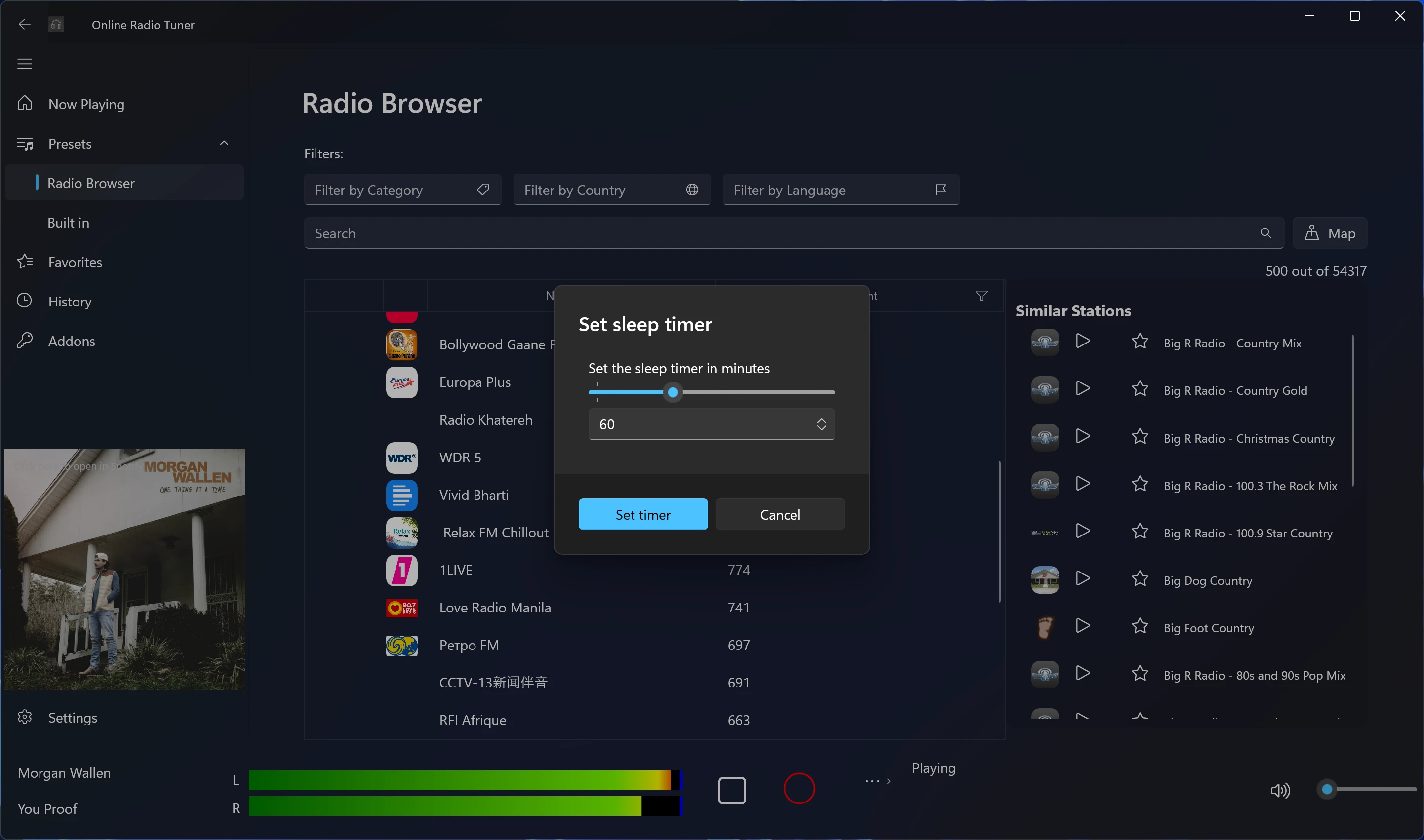Click the back arrow in title bar

tap(24, 24)
